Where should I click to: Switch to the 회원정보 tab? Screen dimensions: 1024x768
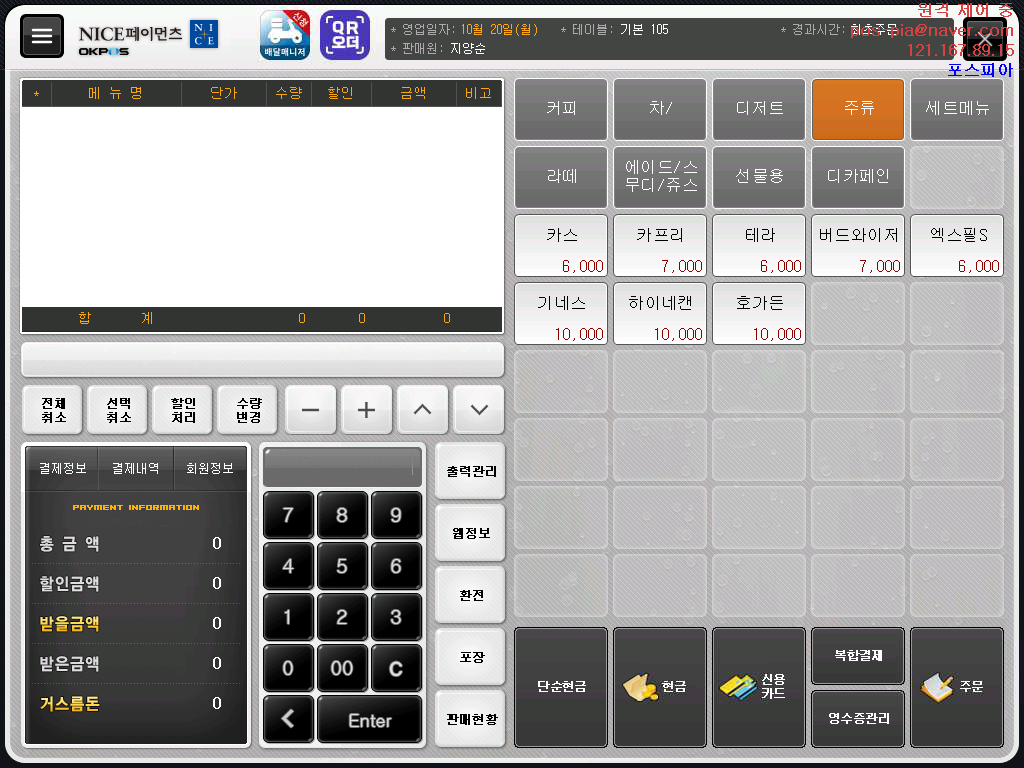tap(211, 468)
